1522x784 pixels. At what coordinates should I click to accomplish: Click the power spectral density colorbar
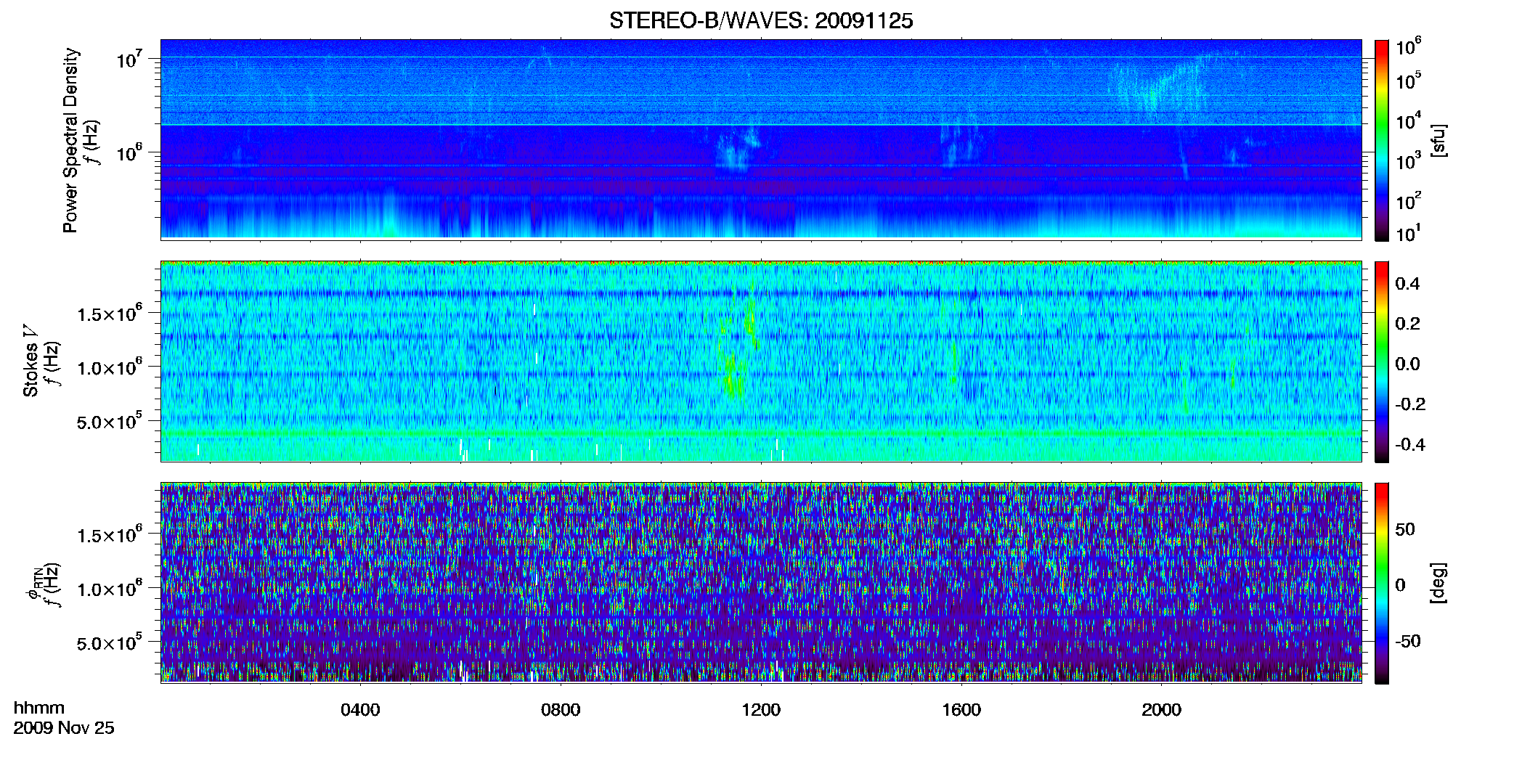pyautogui.click(x=1382, y=140)
